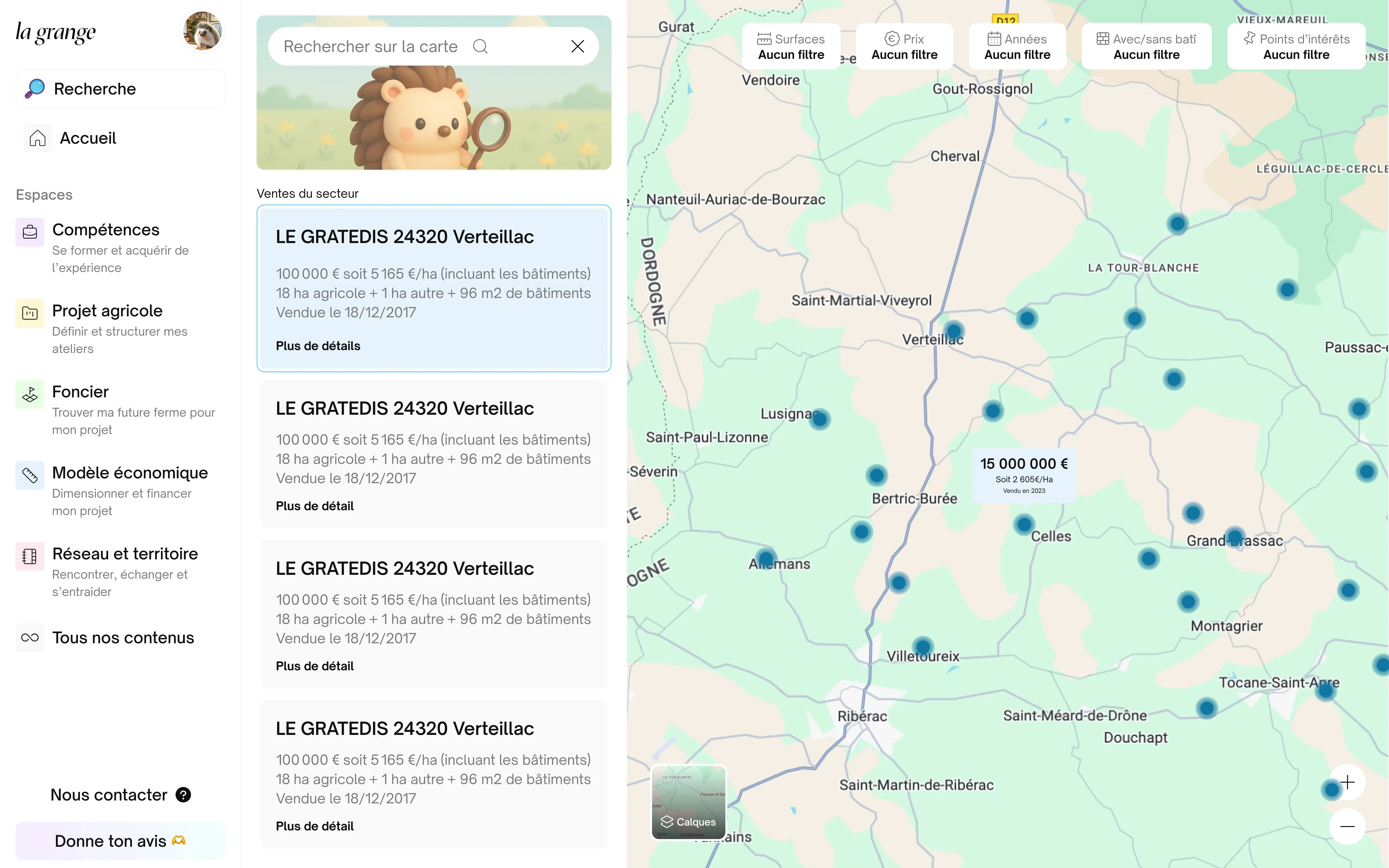Click Plus de détail in third sale card
Viewport: 1389px width, 868px height.
tap(314, 666)
